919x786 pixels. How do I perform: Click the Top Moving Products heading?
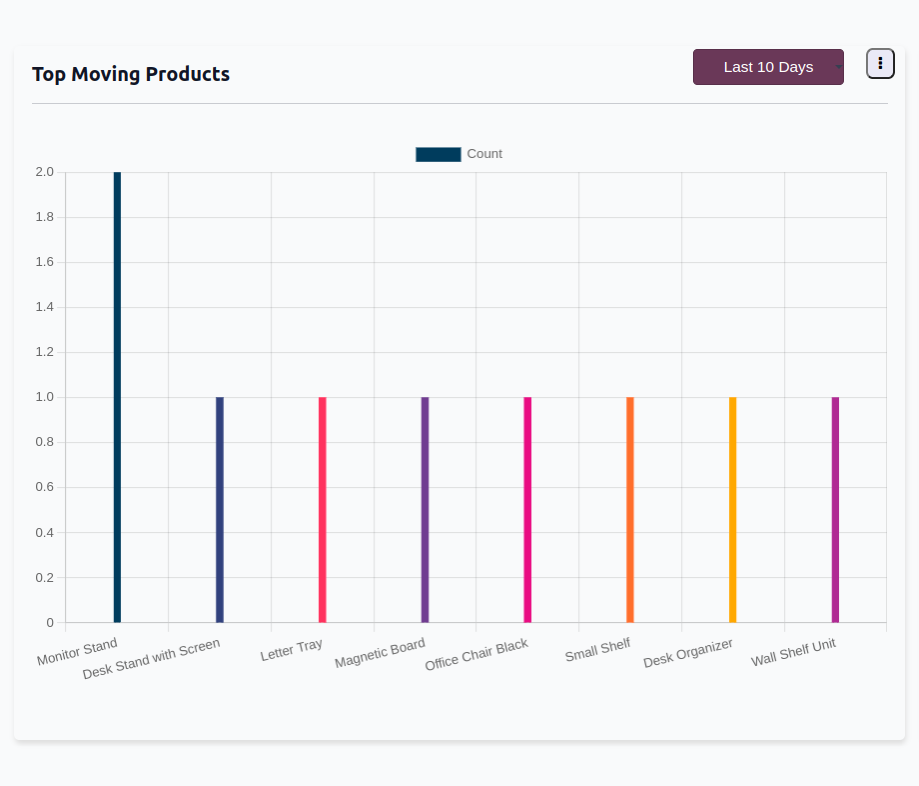[131, 74]
